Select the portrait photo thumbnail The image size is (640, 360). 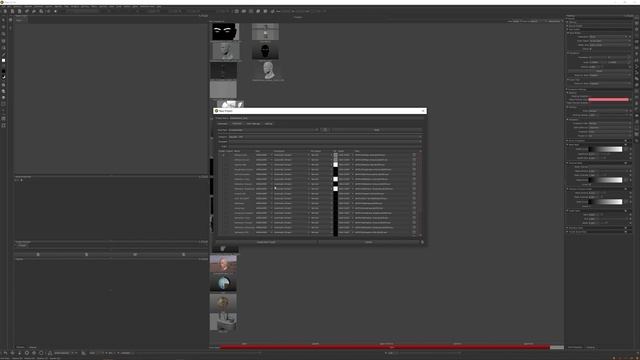[223, 264]
